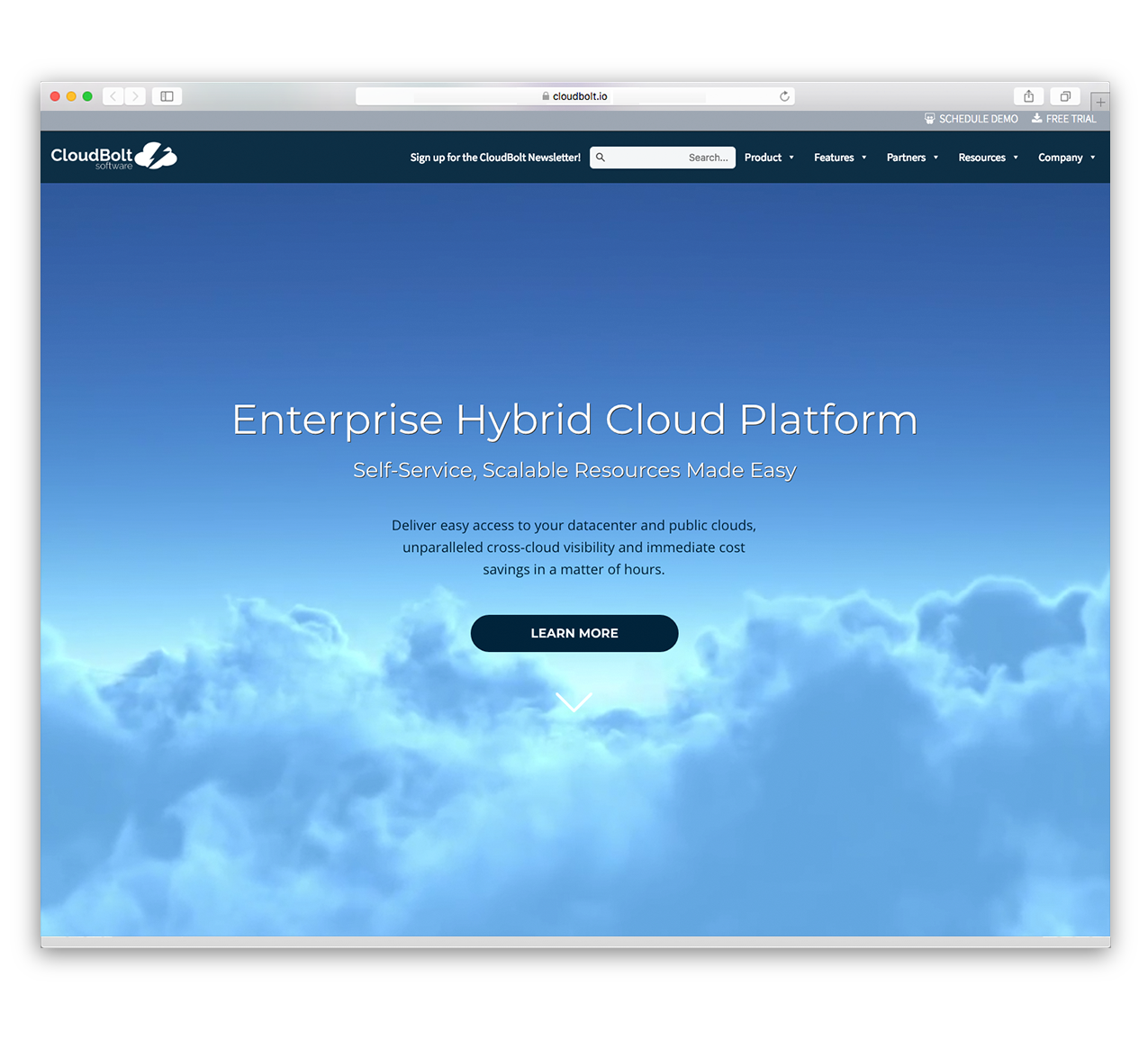Go forward with Safari's forward arrow
The image size is (1148, 1040).
click(x=135, y=96)
